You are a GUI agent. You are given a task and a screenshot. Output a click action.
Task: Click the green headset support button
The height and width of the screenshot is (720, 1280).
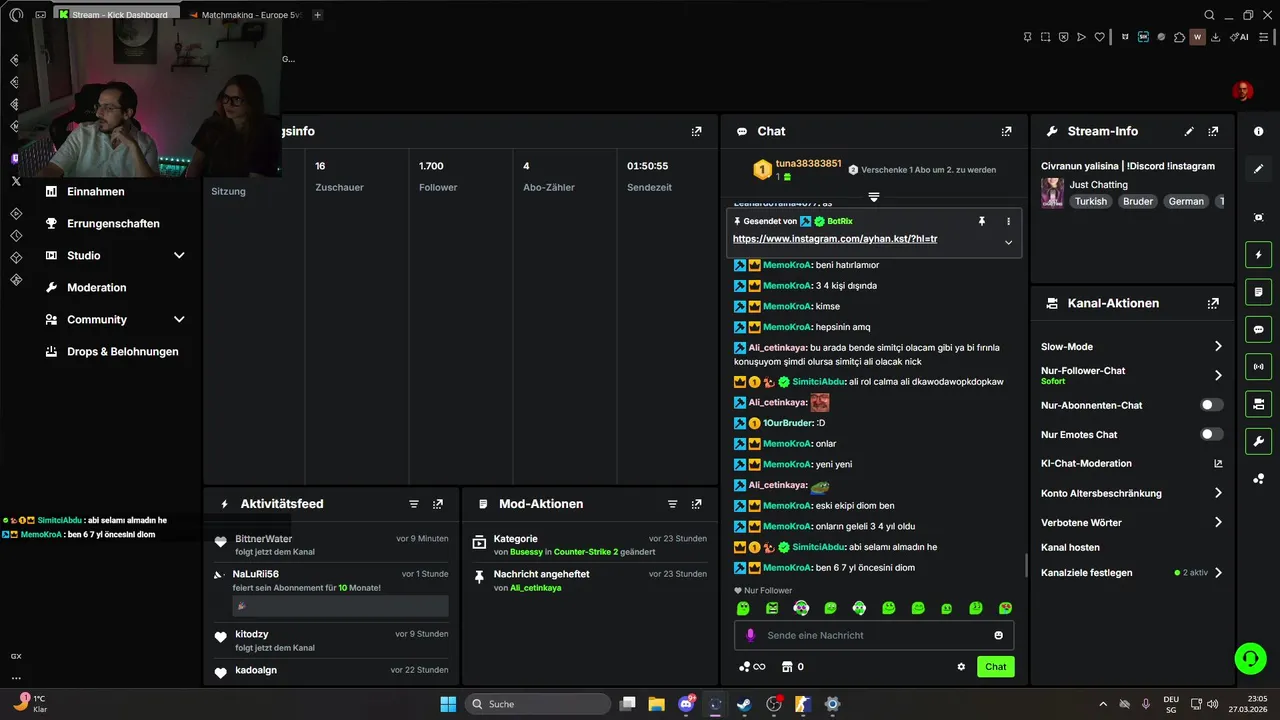[x=1250, y=657]
